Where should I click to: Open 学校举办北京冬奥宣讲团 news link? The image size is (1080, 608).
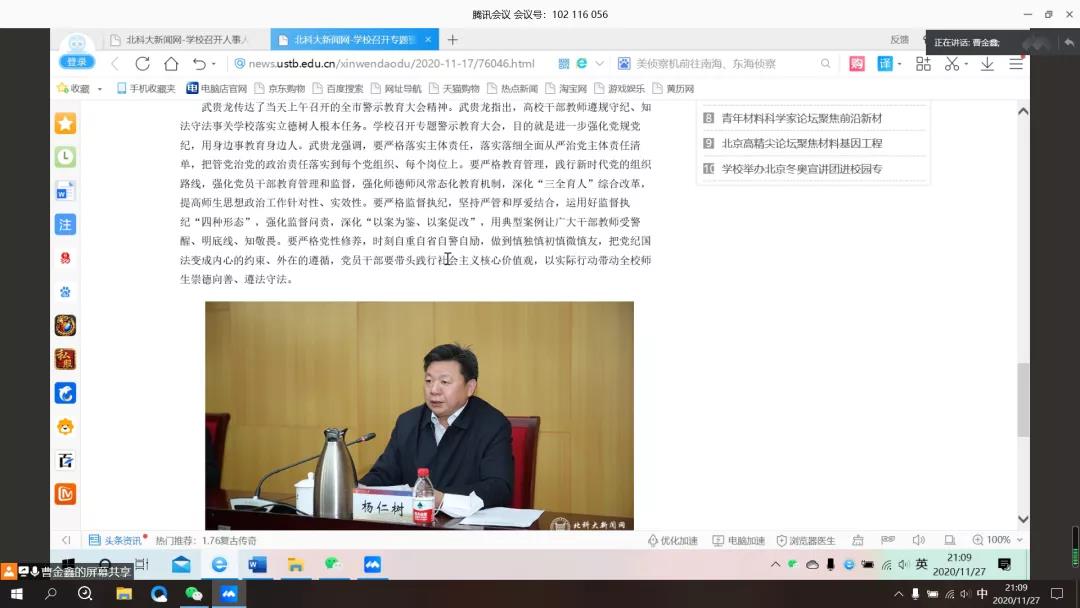click(x=802, y=169)
